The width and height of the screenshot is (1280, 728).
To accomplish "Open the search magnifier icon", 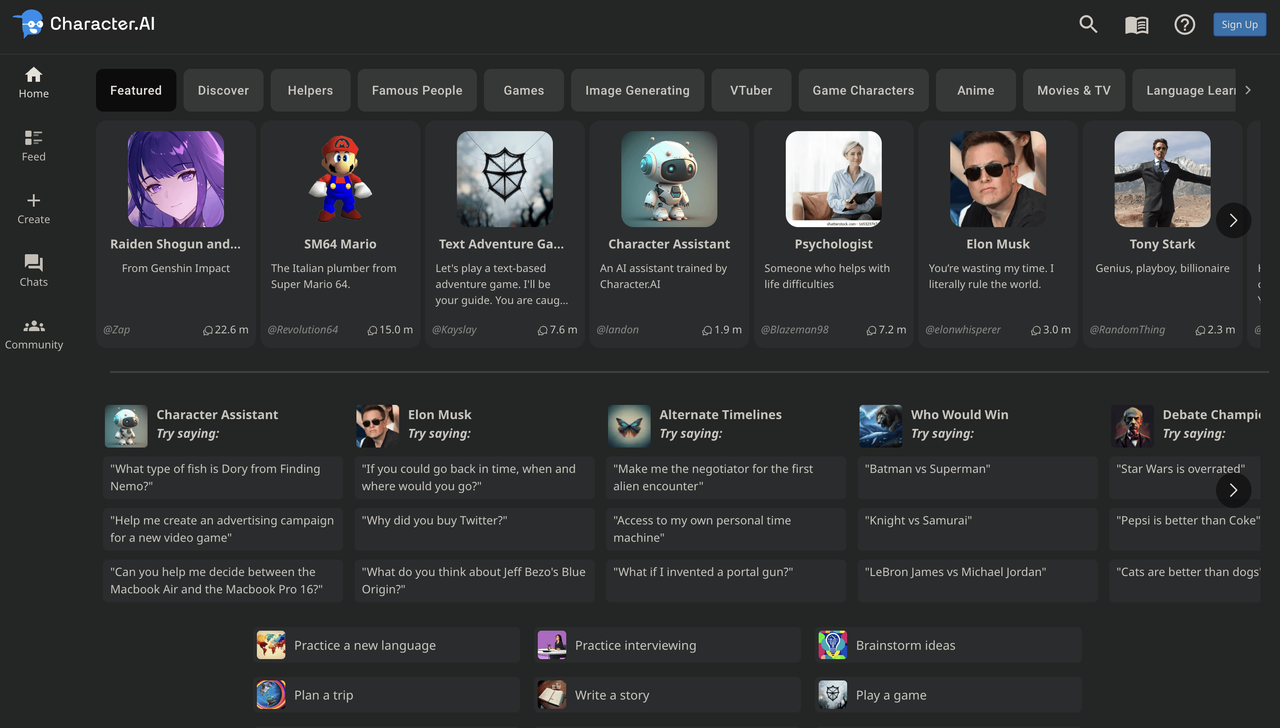I will pyautogui.click(x=1088, y=25).
